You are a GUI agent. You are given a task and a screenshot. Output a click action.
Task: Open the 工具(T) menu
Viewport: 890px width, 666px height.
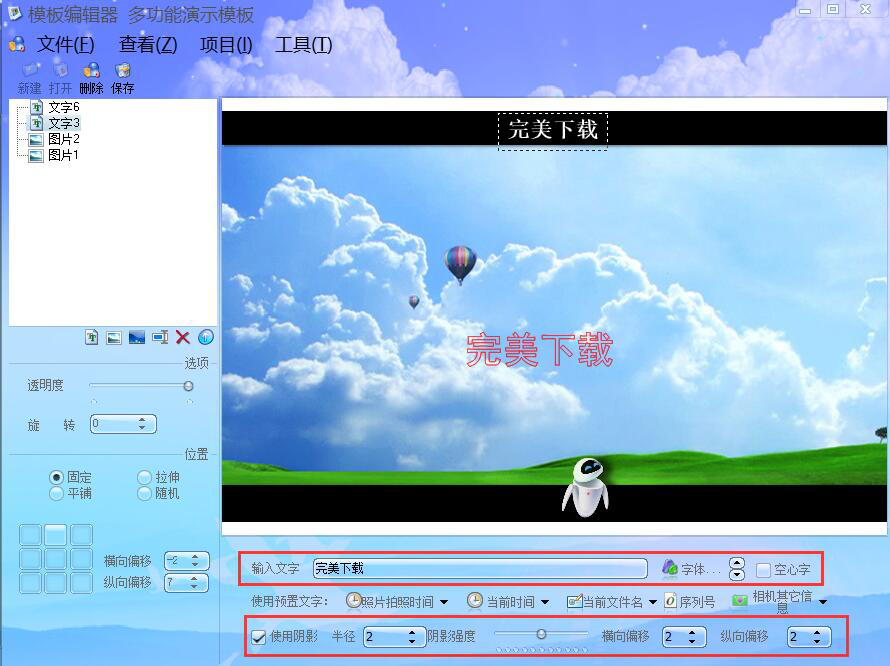(x=303, y=44)
